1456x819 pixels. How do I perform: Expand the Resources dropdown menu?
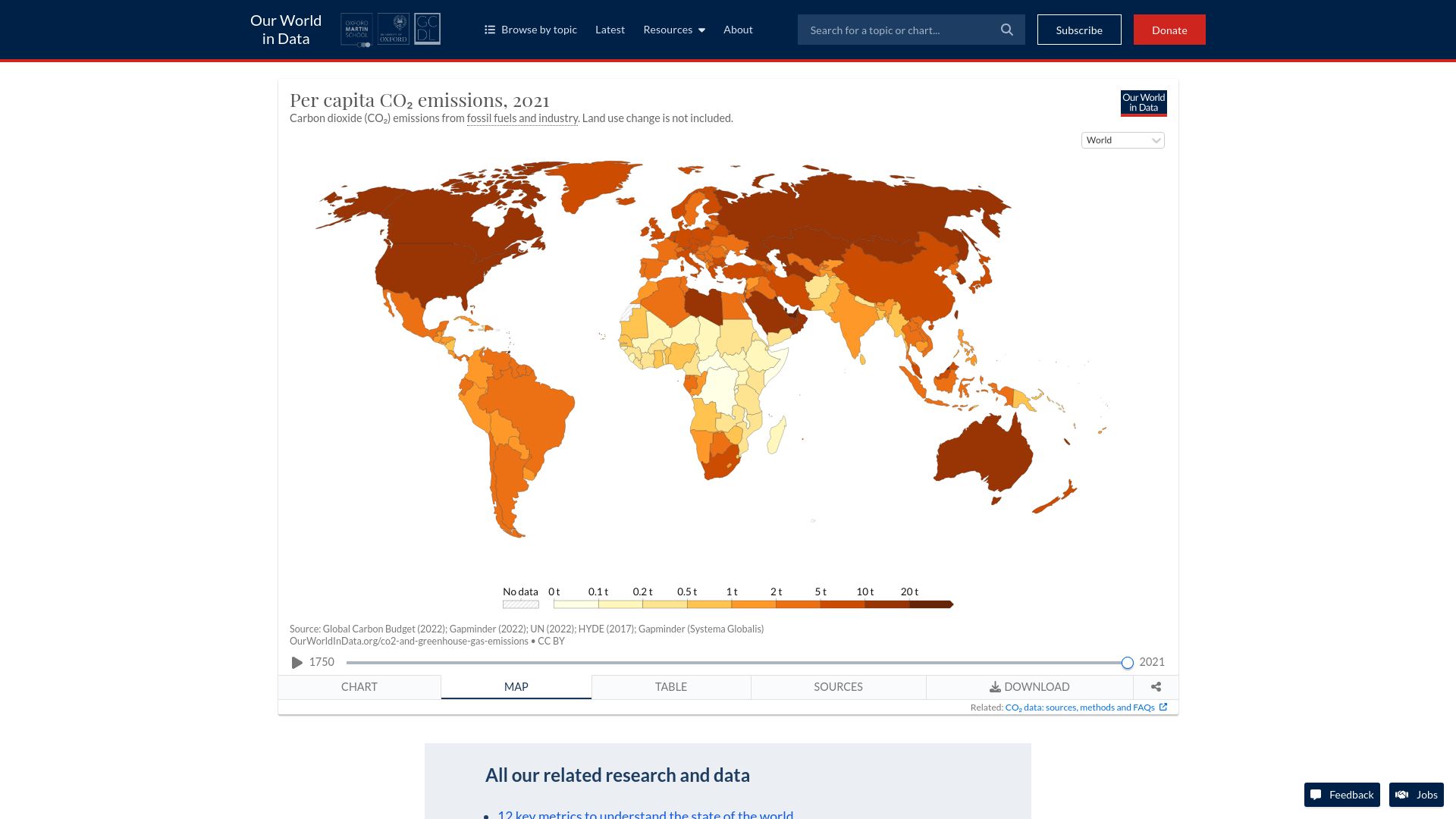[674, 30]
